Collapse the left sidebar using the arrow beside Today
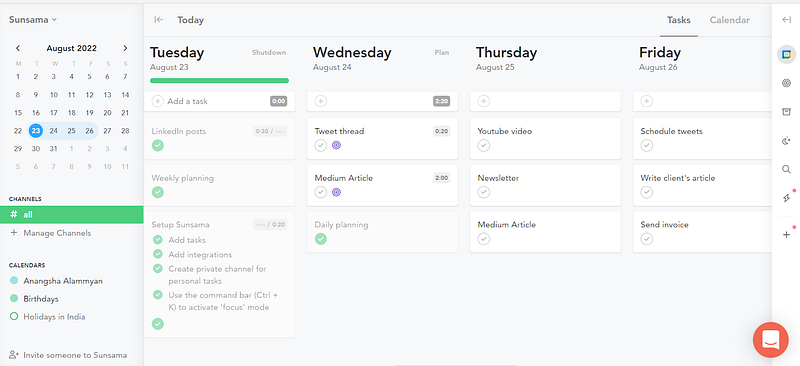Viewport: 800px width, 366px height. (x=159, y=20)
